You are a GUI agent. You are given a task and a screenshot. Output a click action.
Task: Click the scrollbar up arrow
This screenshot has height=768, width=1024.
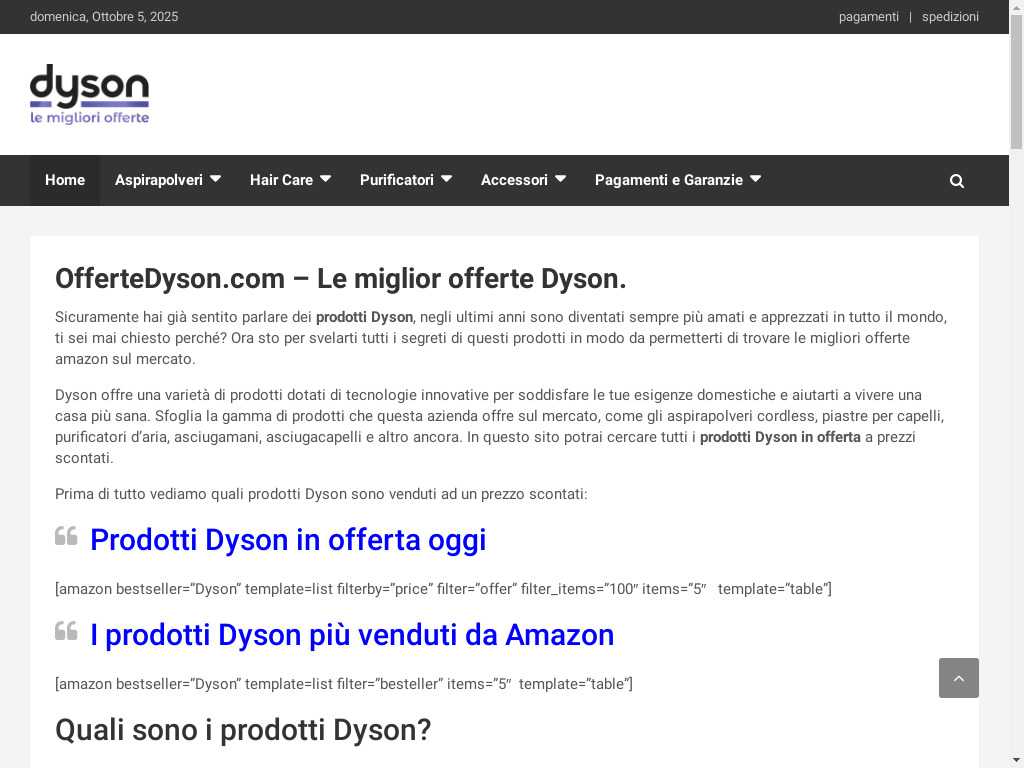(x=1016, y=7)
